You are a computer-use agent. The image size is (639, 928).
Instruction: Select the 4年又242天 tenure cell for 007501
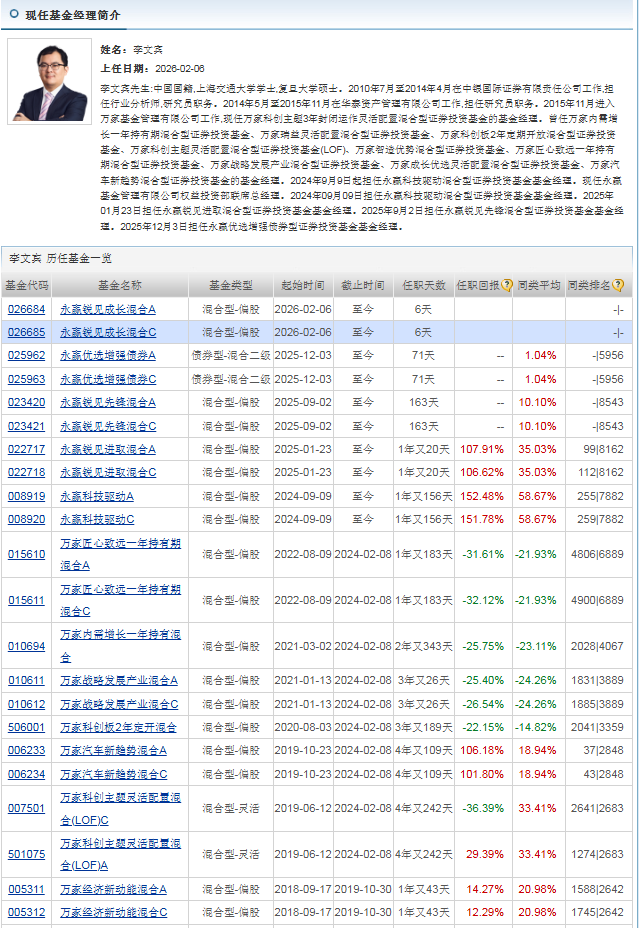(424, 808)
